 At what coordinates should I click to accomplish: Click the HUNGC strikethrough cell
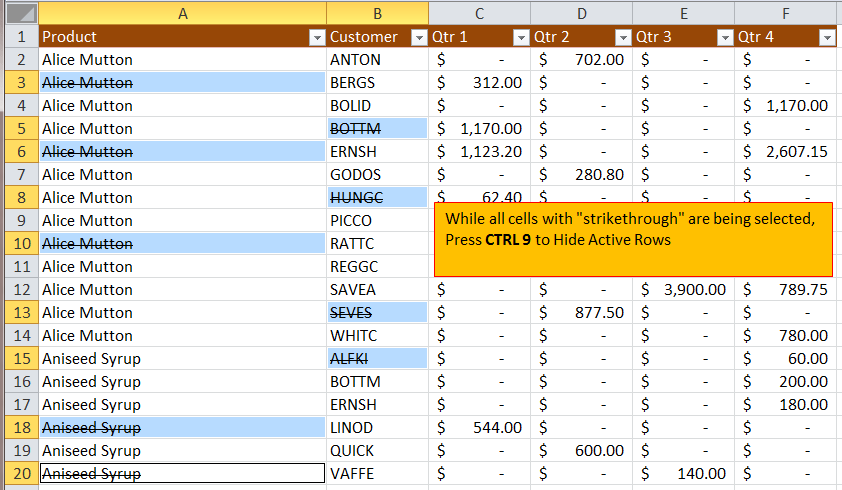coord(377,197)
